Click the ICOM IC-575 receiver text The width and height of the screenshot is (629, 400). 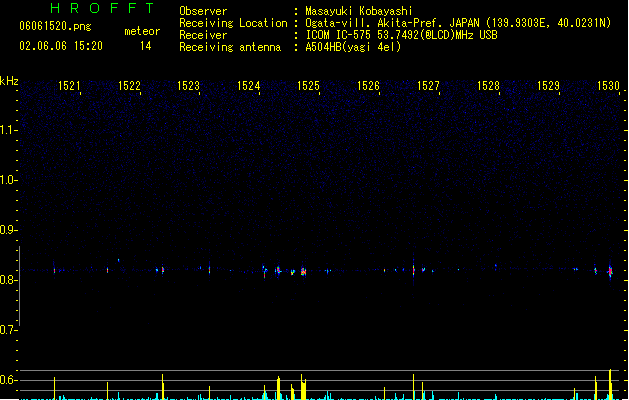pos(401,35)
